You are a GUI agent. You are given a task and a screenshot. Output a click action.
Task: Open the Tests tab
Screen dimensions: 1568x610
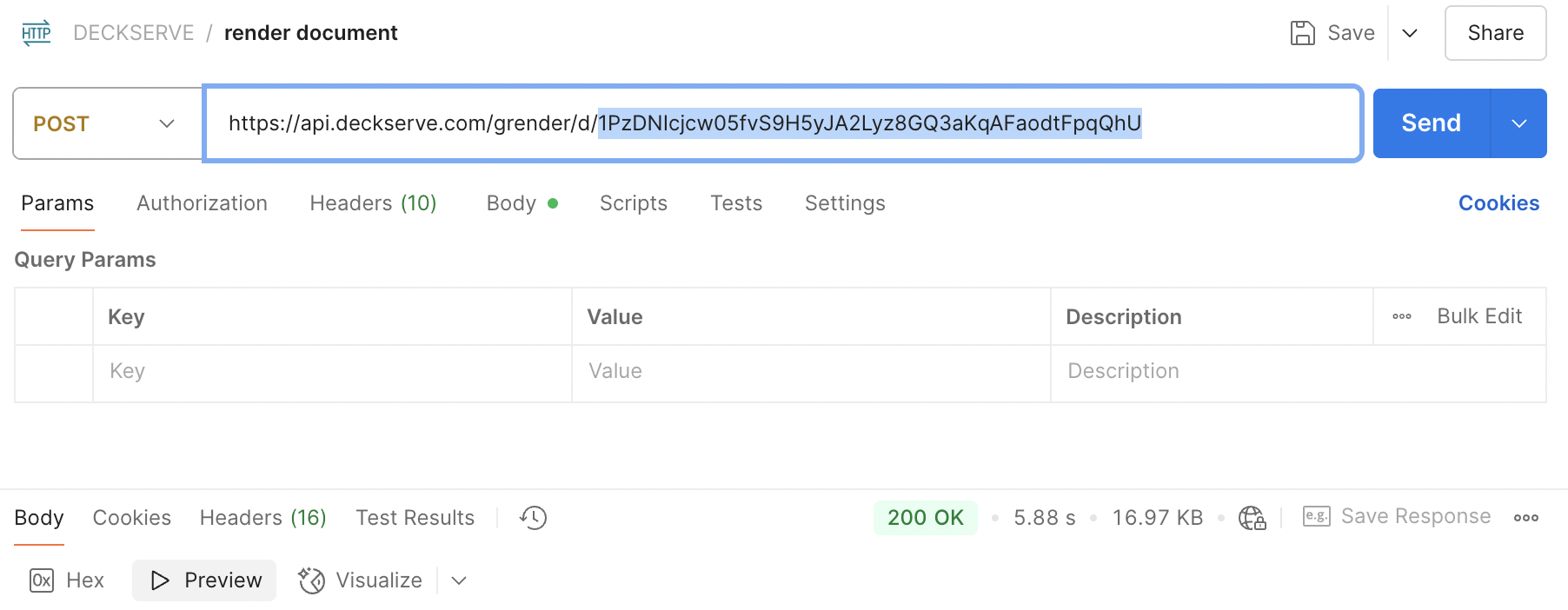click(736, 203)
